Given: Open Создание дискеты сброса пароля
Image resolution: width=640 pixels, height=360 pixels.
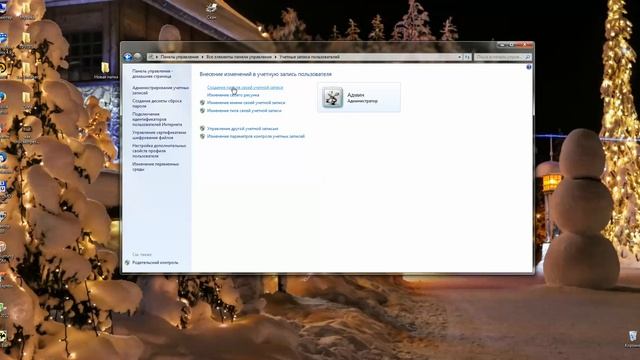Looking at the screenshot, I should pyautogui.click(x=157, y=103).
